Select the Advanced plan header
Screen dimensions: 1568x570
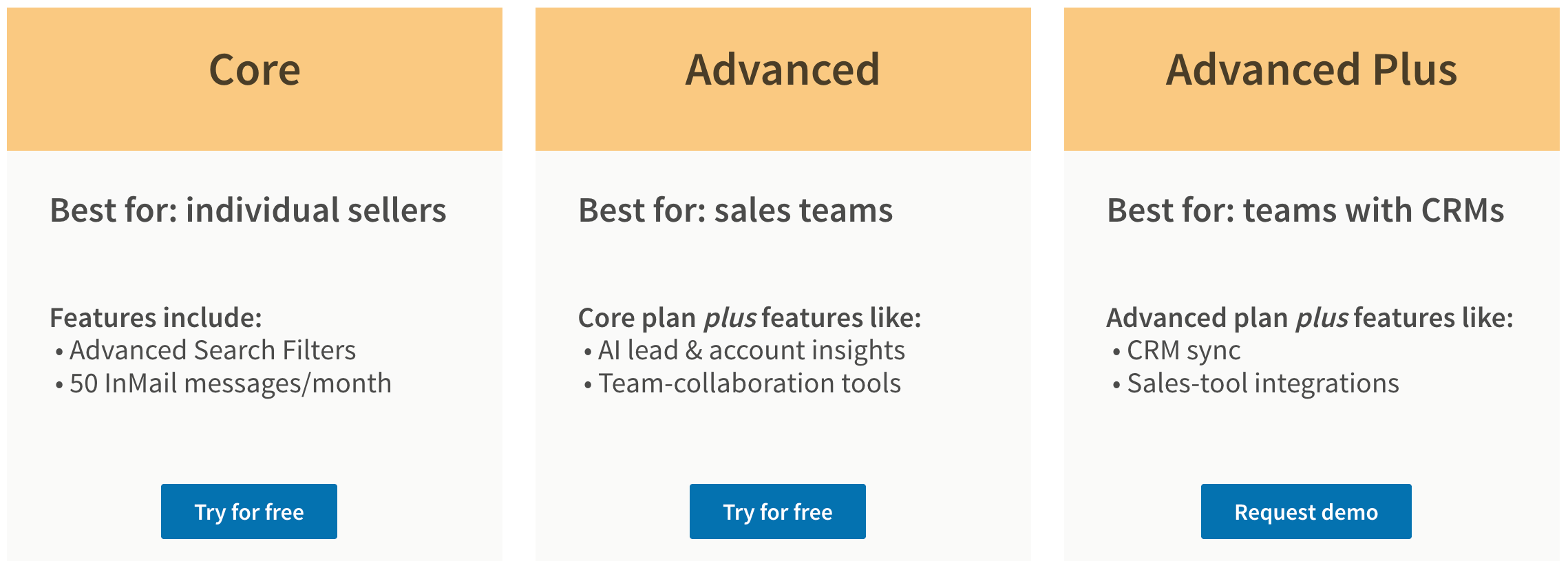point(782,69)
